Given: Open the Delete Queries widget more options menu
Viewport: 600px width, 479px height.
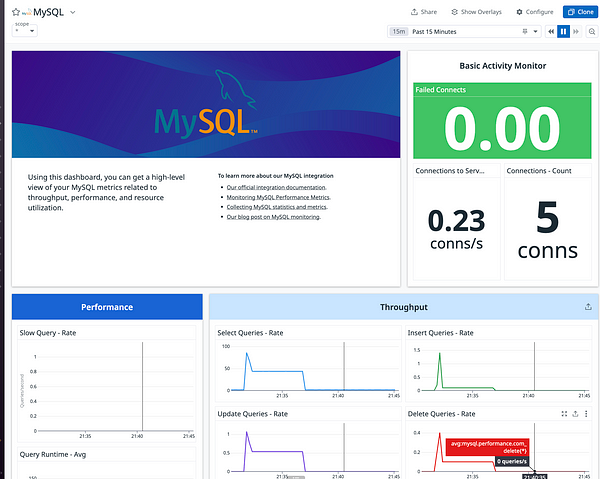Looking at the screenshot, I should click(x=588, y=413).
